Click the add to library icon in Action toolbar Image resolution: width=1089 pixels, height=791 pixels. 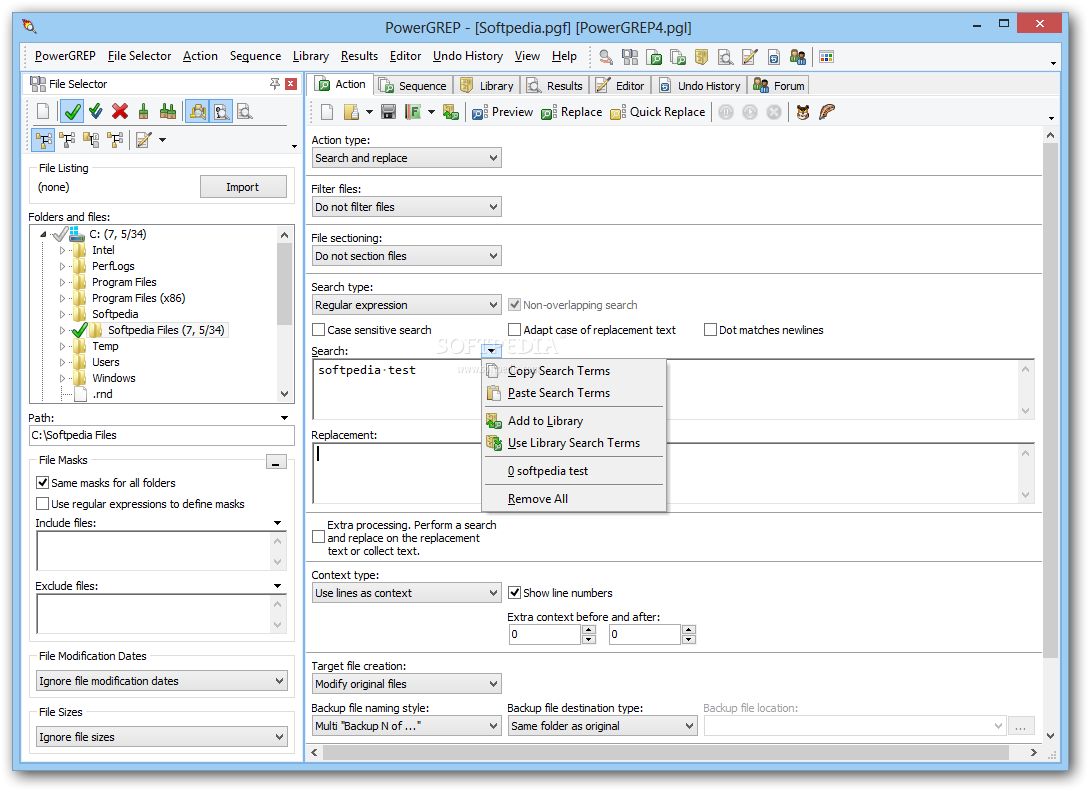pos(451,112)
